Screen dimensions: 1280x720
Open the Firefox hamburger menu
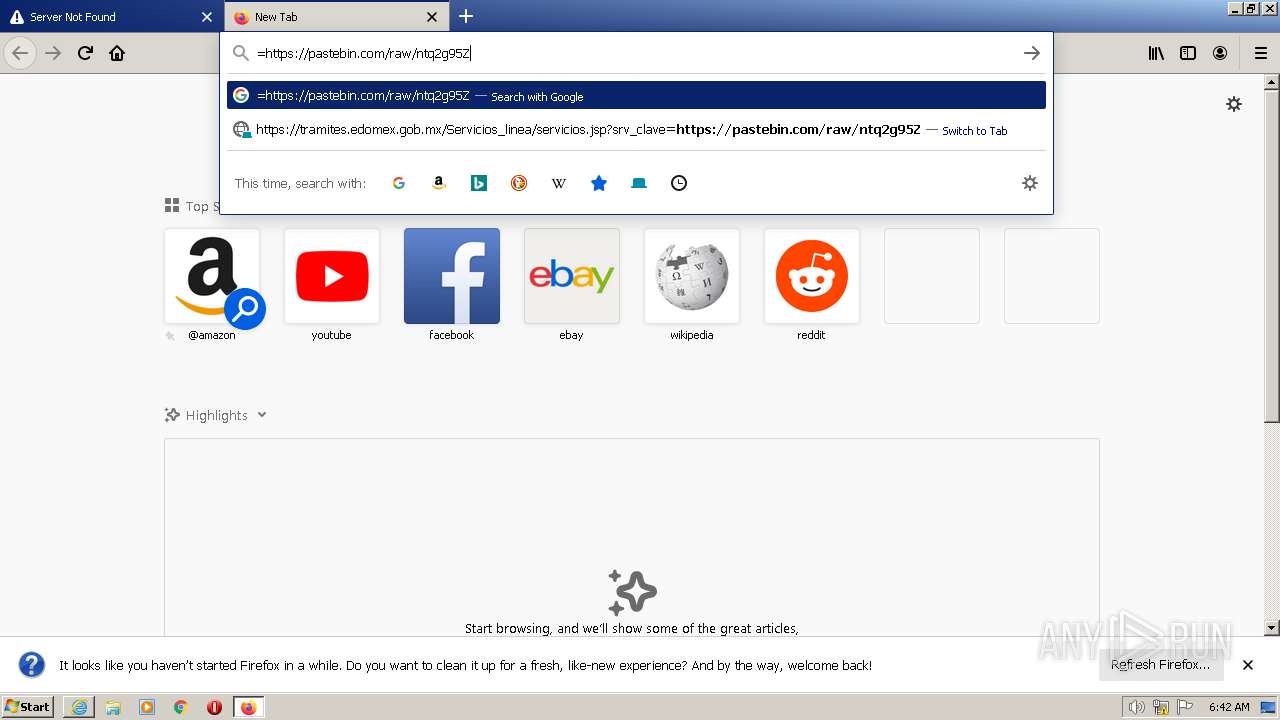[1260, 53]
